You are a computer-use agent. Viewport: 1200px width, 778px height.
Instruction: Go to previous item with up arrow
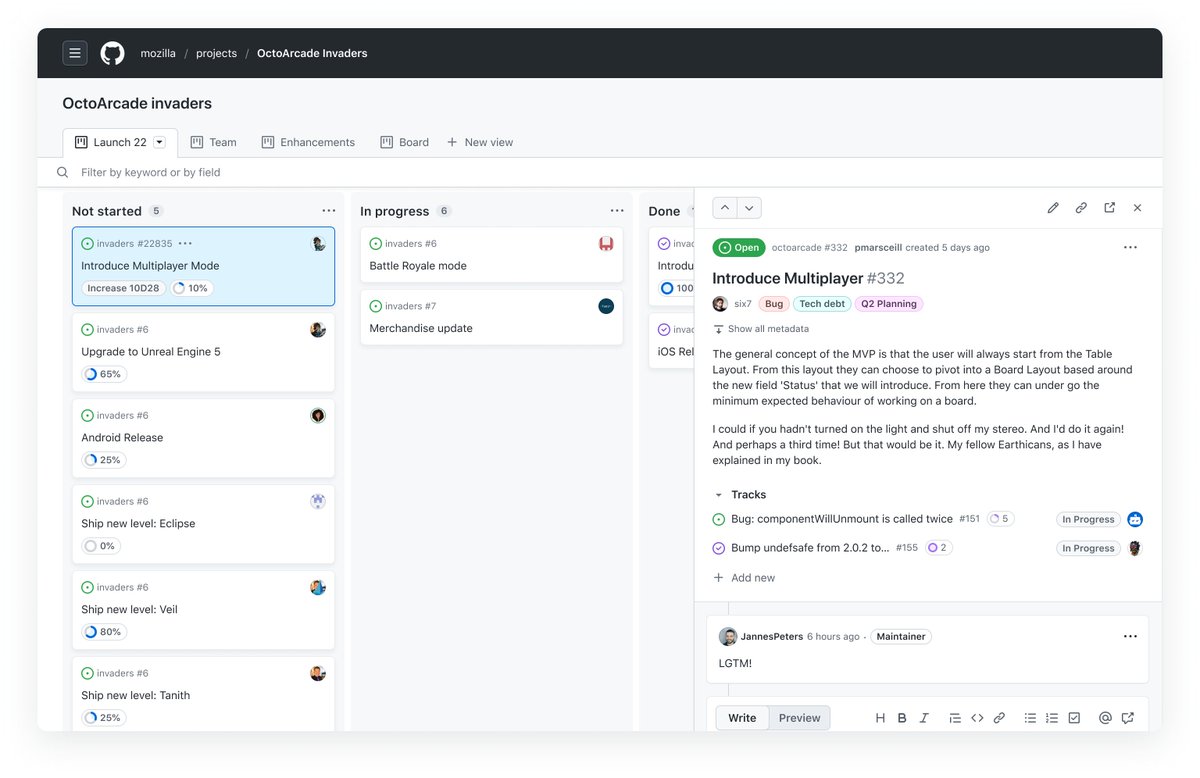tap(725, 208)
